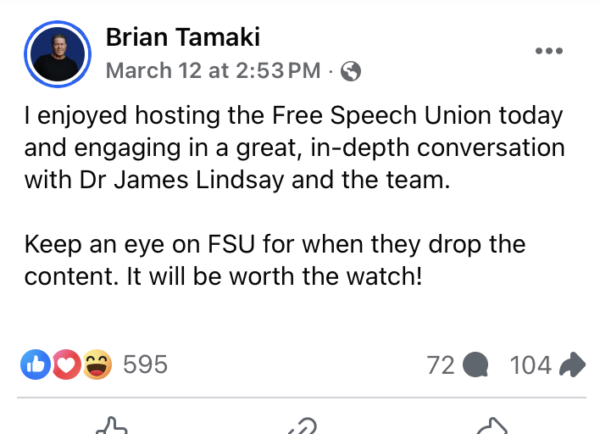Click the share arrow icon beside 104
Viewport: 600px width, 434px height.
[572, 366]
